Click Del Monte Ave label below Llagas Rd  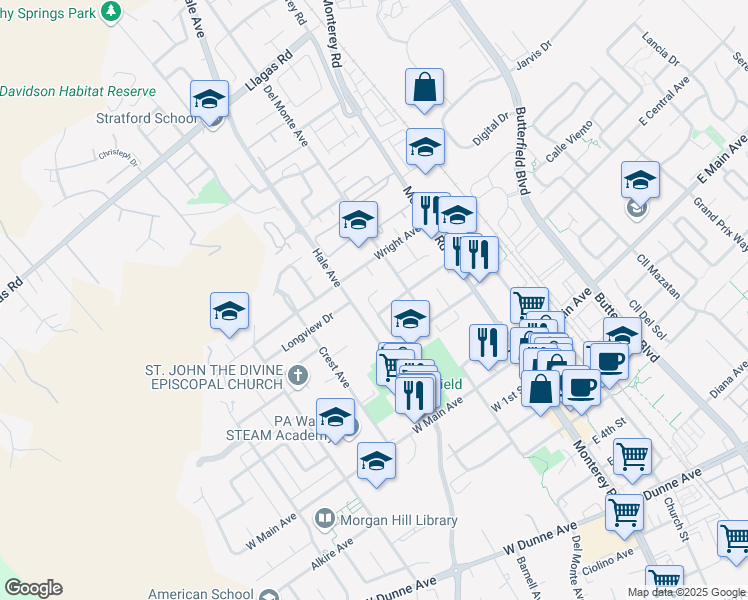[286, 116]
